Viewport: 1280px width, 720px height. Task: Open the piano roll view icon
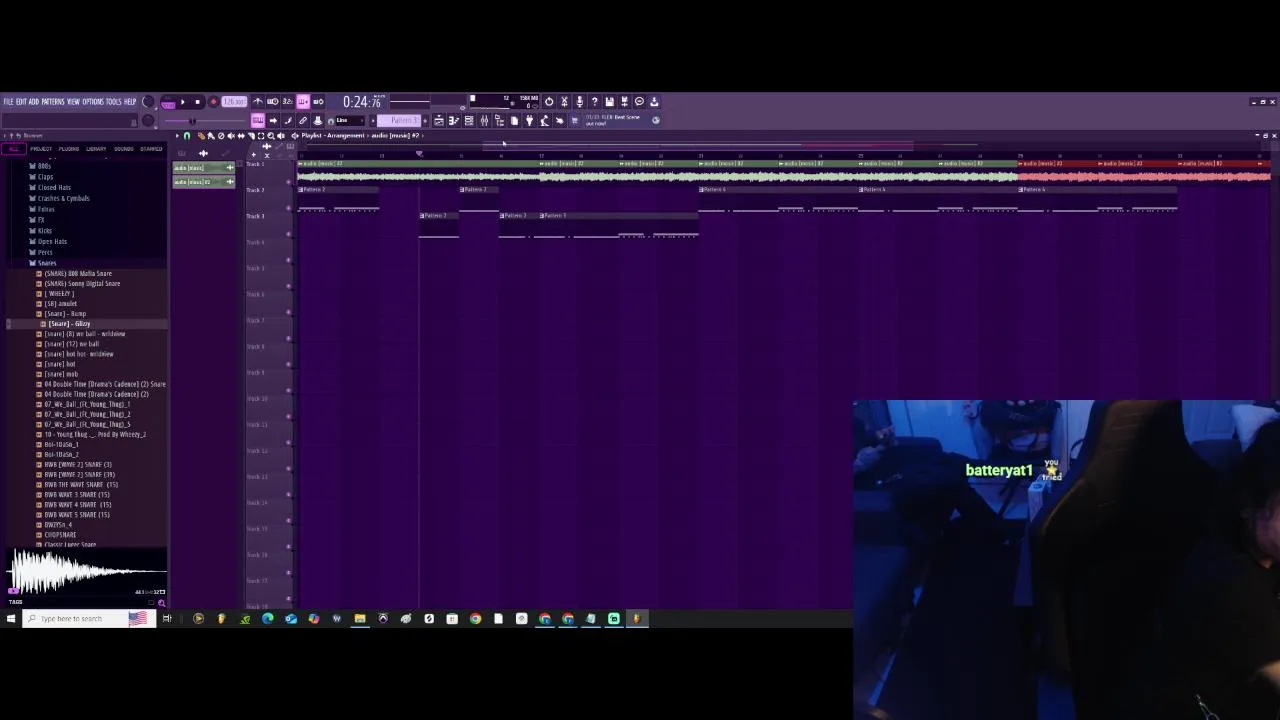pyautogui.click(x=453, y=120)
